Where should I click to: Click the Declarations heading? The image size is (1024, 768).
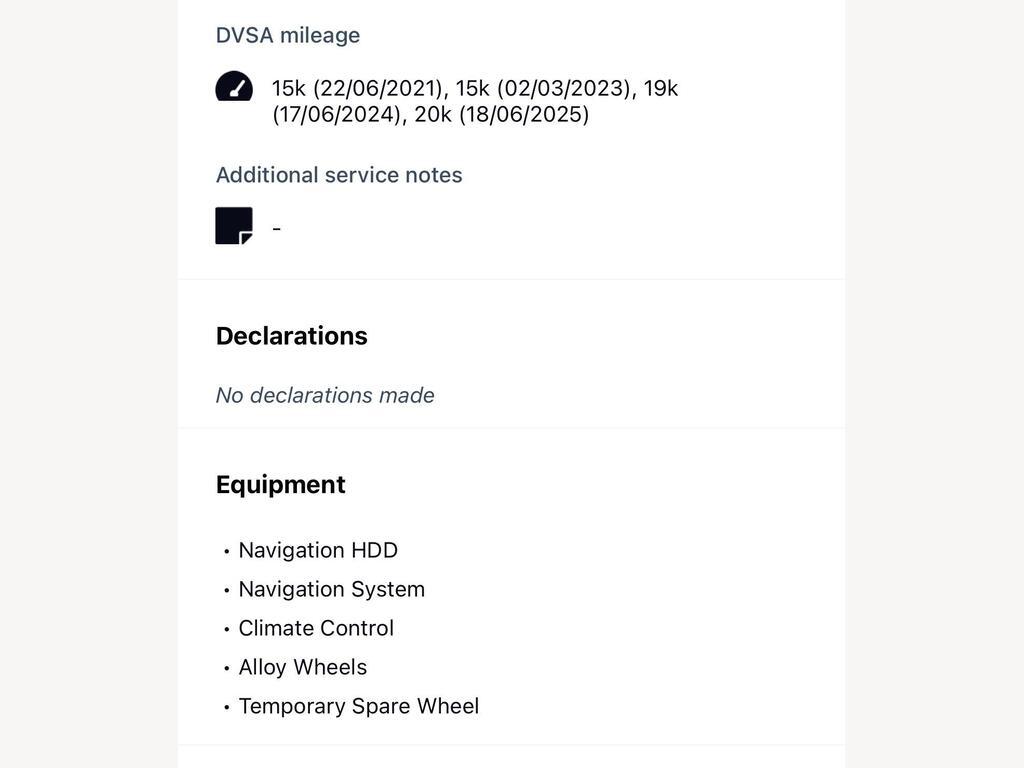point(292,336)
